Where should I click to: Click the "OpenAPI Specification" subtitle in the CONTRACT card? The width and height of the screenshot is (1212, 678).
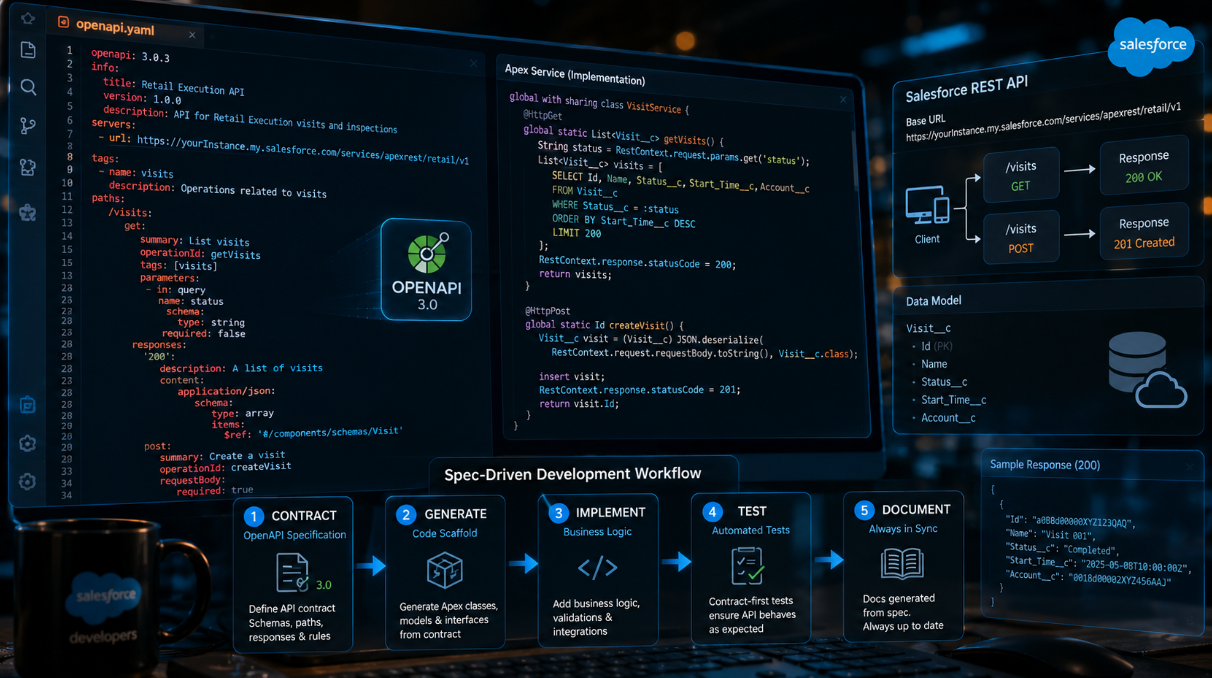pyautogui.click(x=295, y=535)
